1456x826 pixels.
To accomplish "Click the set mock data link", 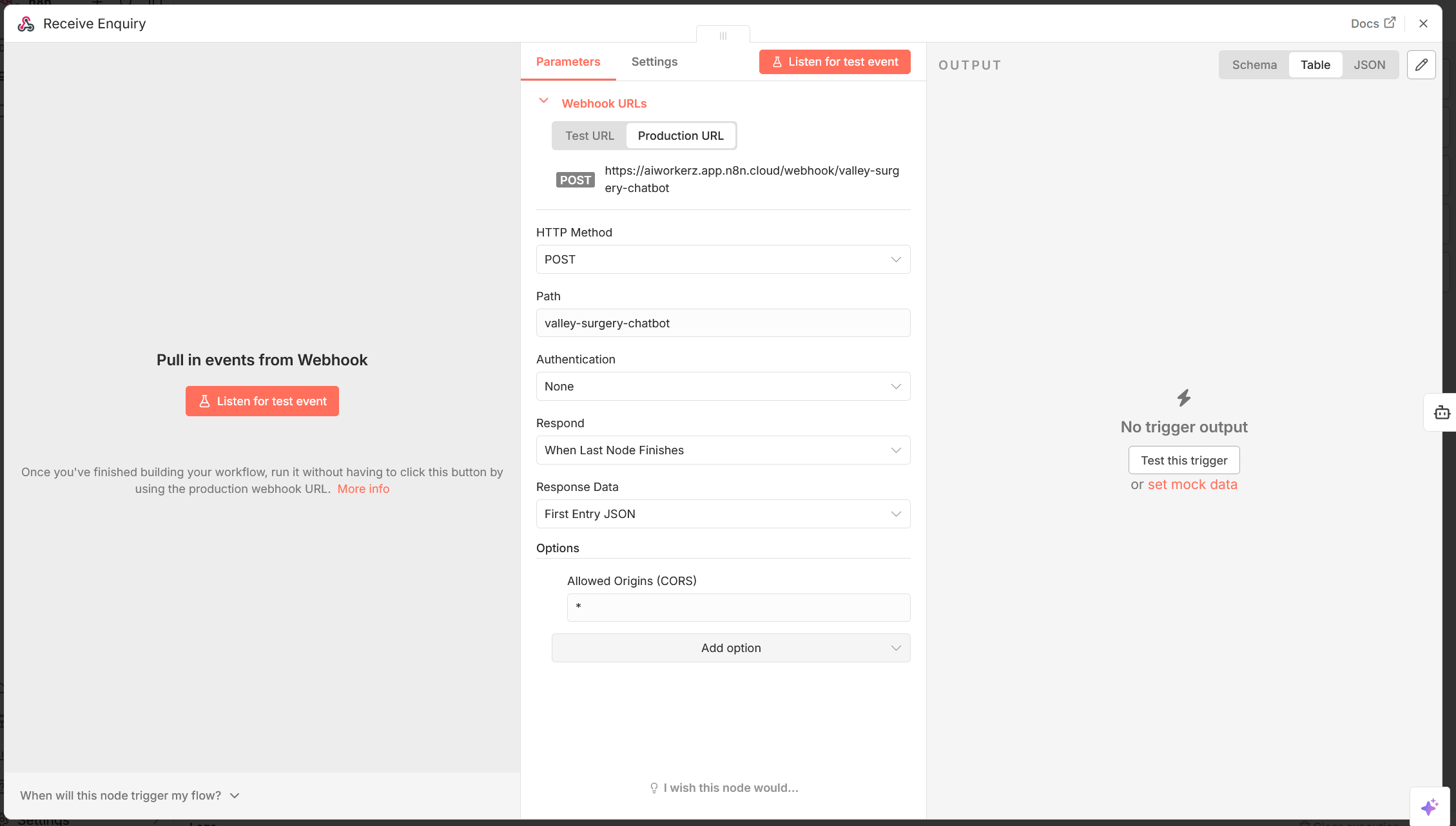I will pos(1192,485).
